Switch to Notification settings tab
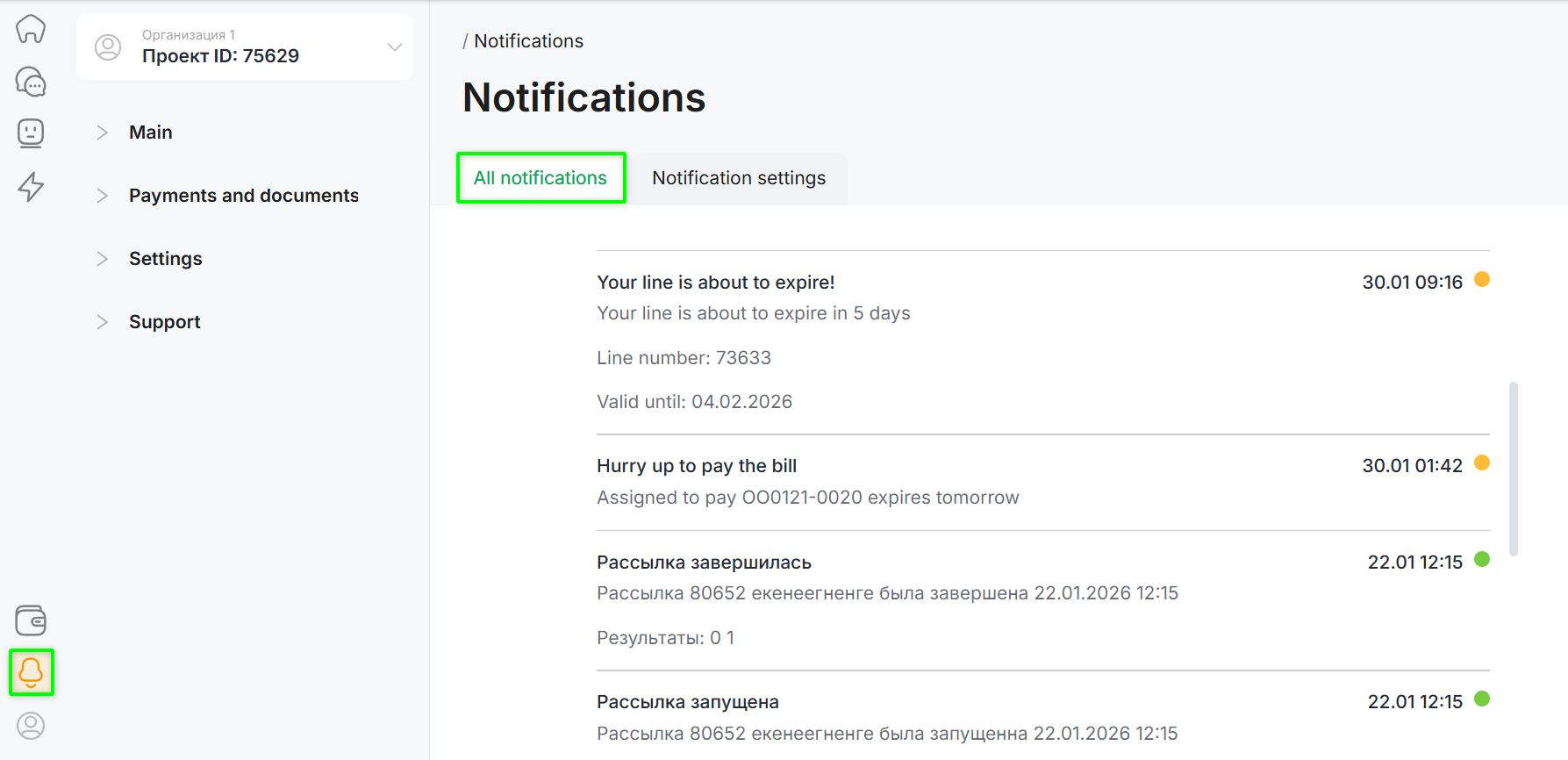This screenshot has height=760, width=1568. pyautogui.click(x=738, y=178)
